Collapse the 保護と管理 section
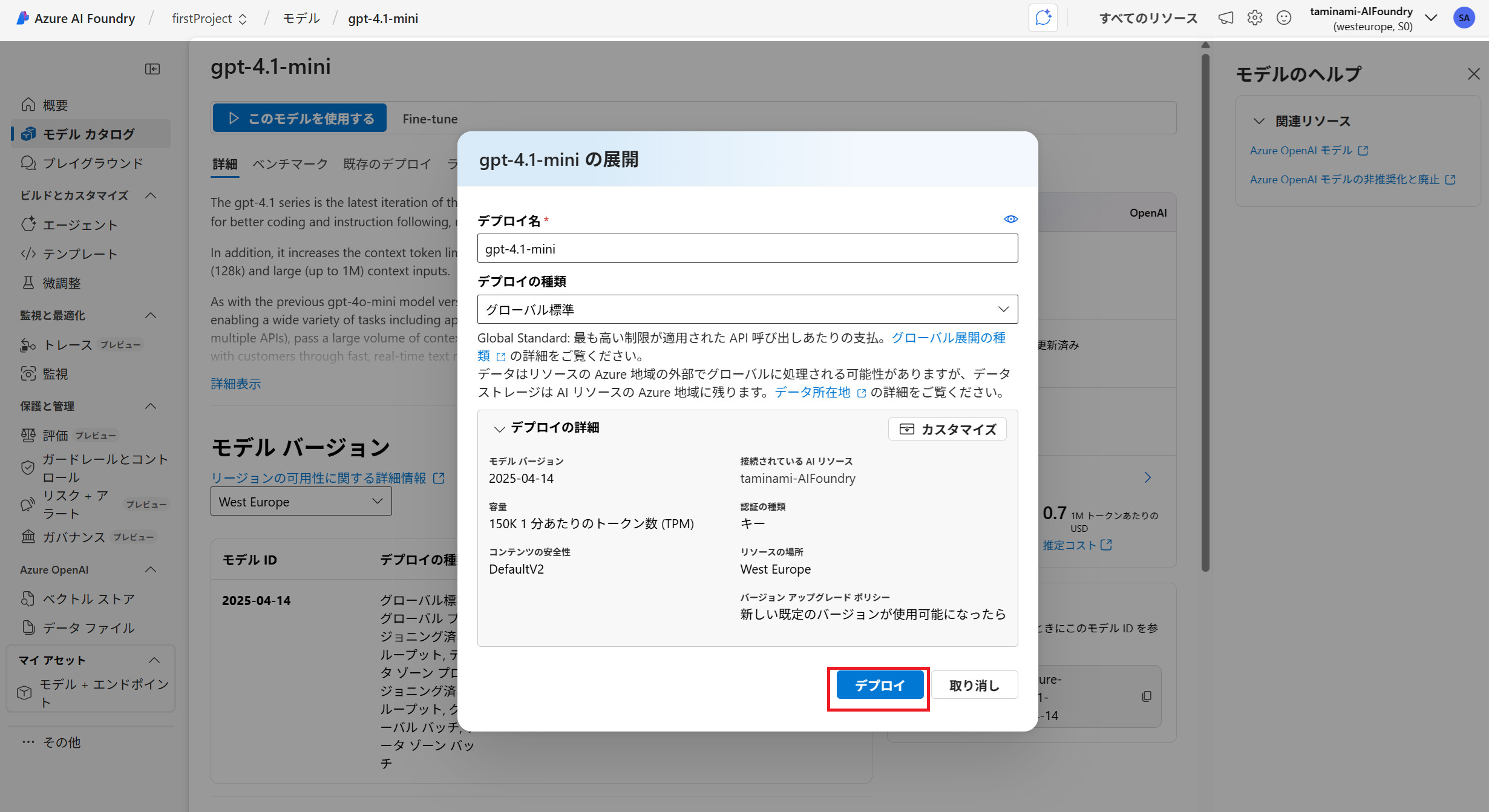 click(x=151, y=406)
